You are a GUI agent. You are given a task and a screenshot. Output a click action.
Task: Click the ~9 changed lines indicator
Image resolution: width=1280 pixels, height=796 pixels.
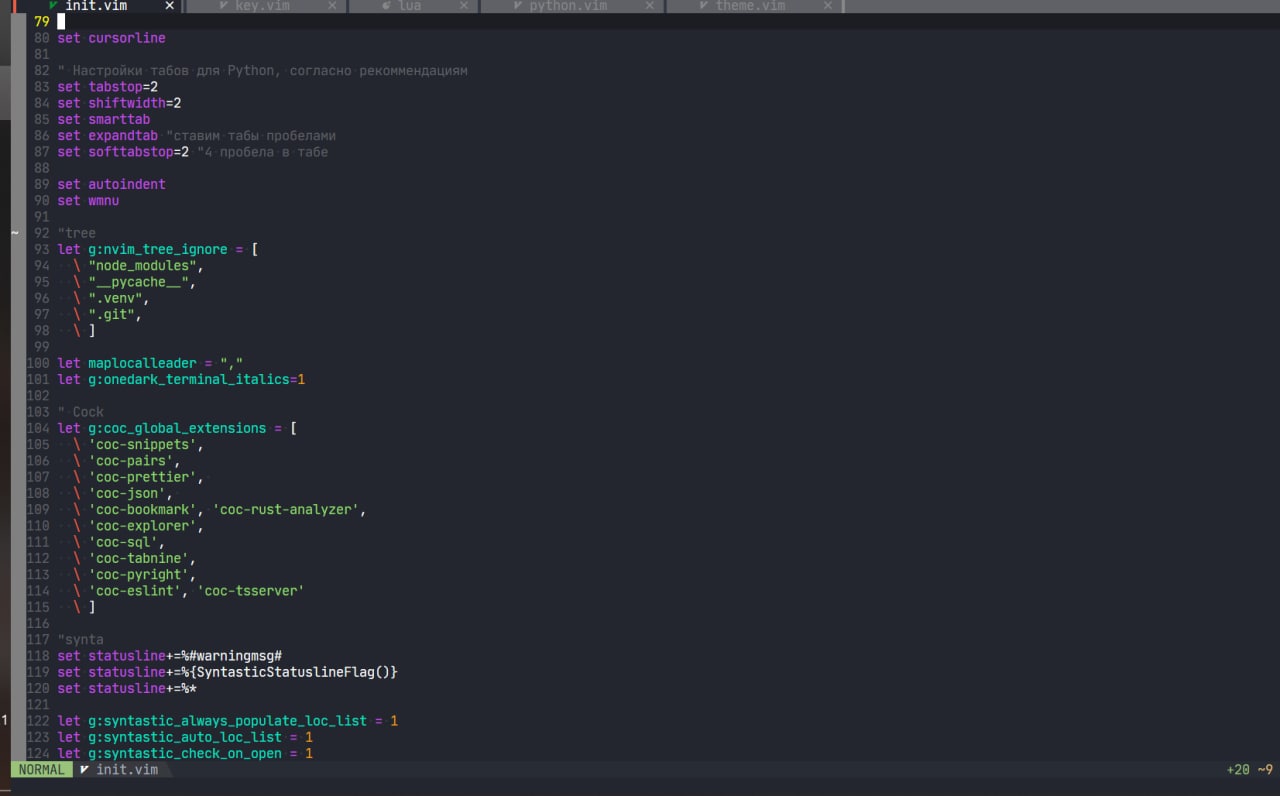pos(1265,770)
